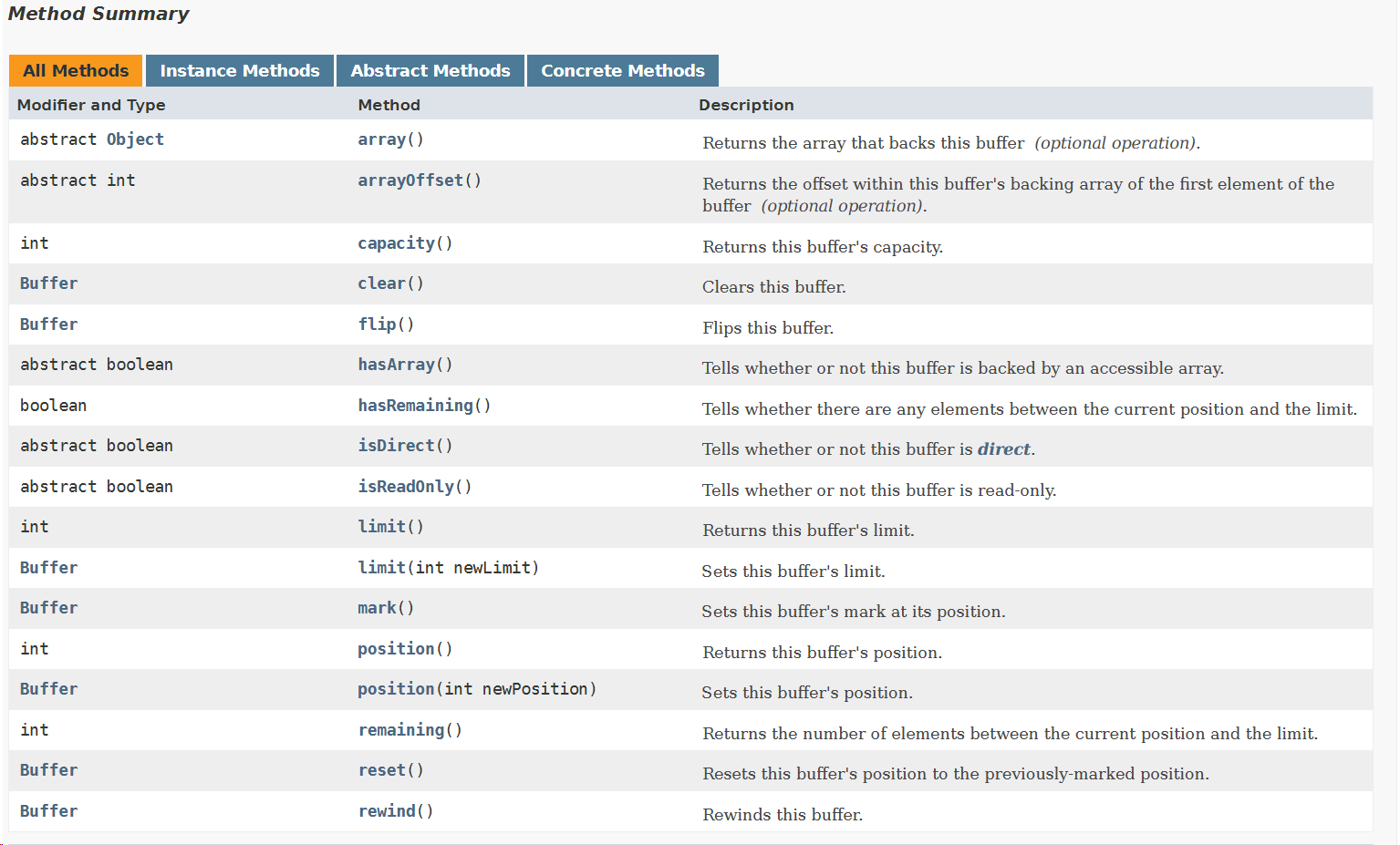Open the capacity() method documentation
The width and height of the screenshot is (1400, 845).
coord(395,243)
